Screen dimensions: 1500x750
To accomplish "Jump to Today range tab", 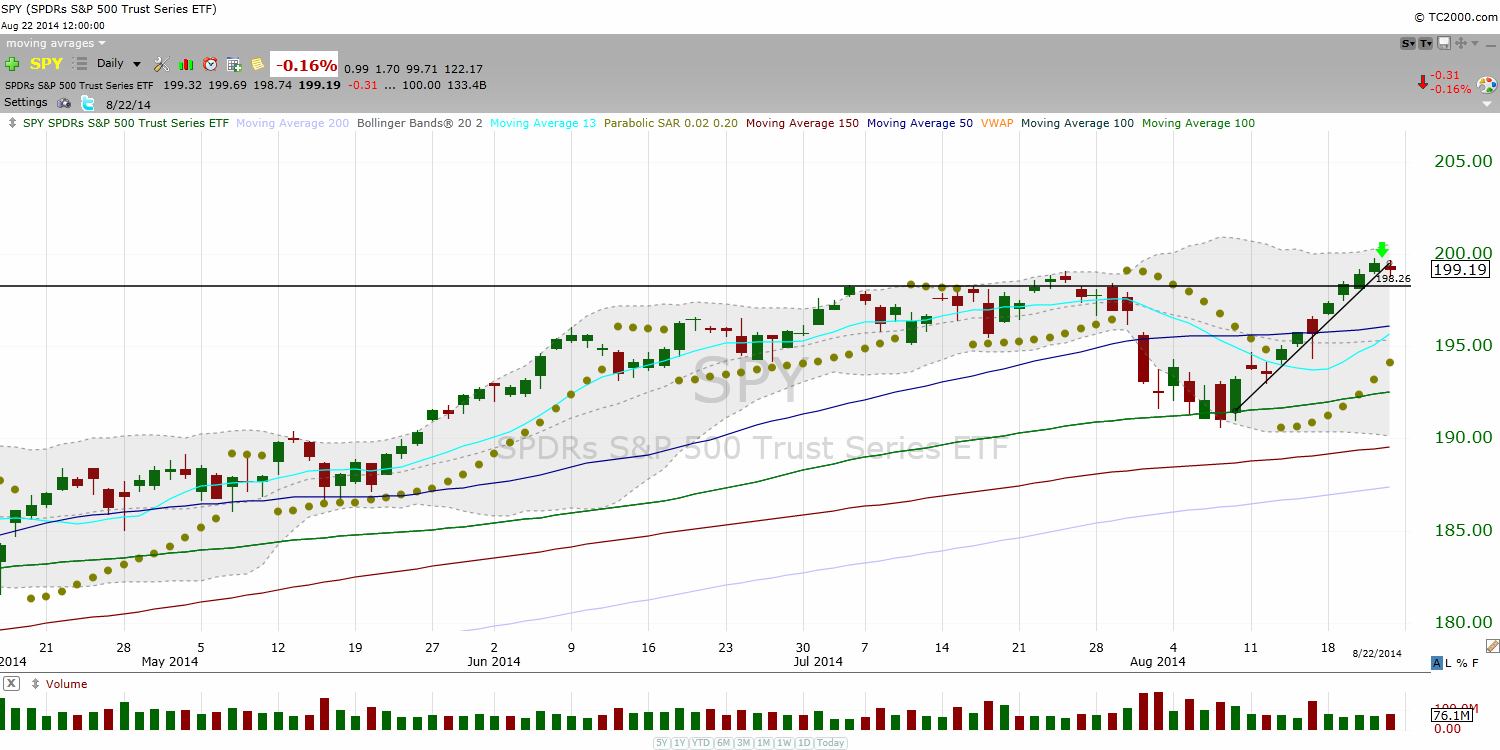I will tap(830, 743).
